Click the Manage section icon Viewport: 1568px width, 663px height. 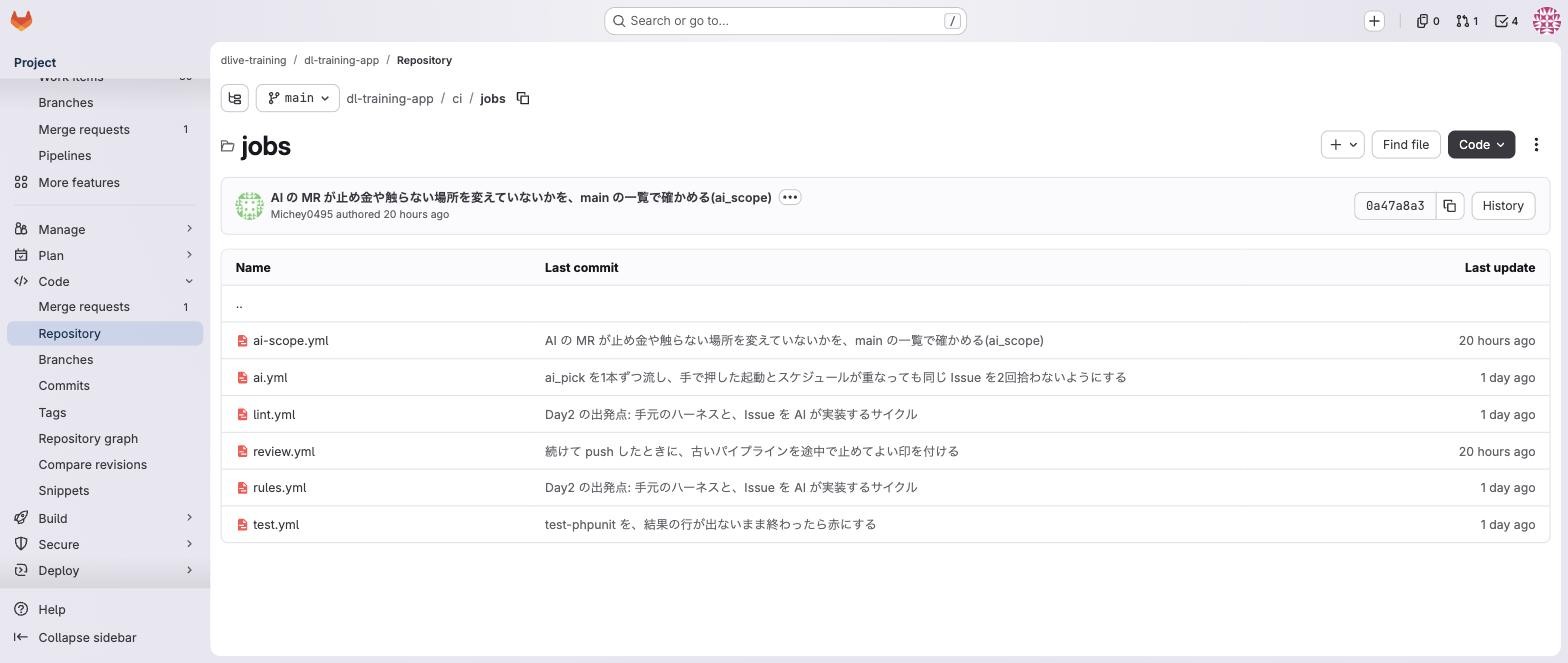[x=21, y=229]
